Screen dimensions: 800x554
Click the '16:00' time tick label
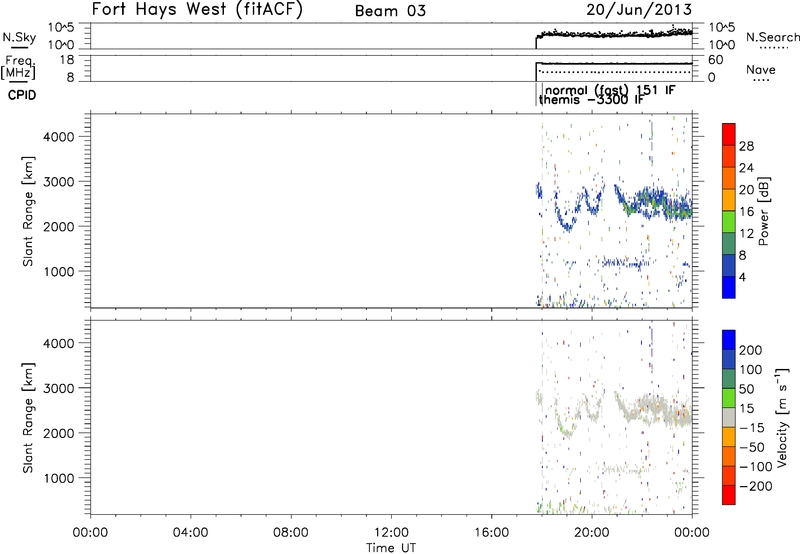tap(491, 533)
